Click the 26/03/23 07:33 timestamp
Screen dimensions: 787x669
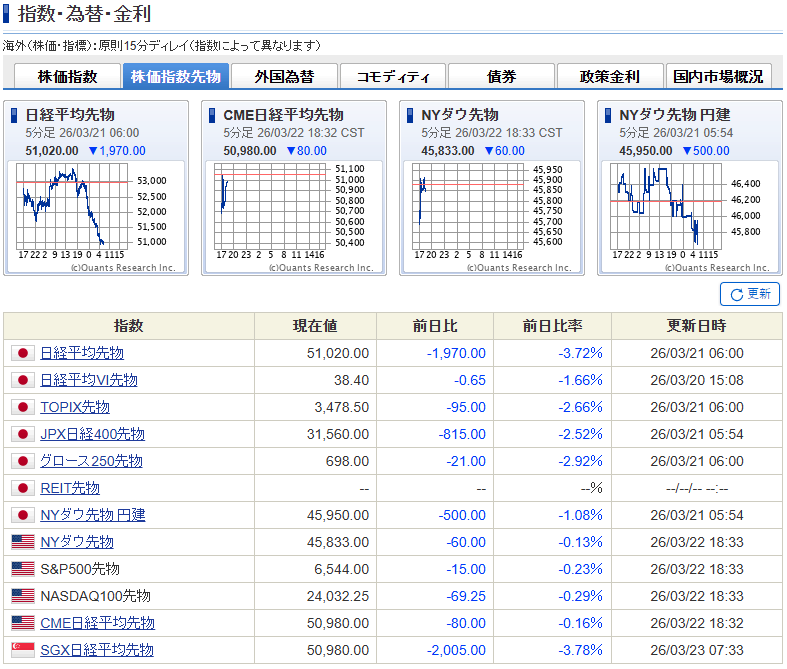(x=697, y=650)
